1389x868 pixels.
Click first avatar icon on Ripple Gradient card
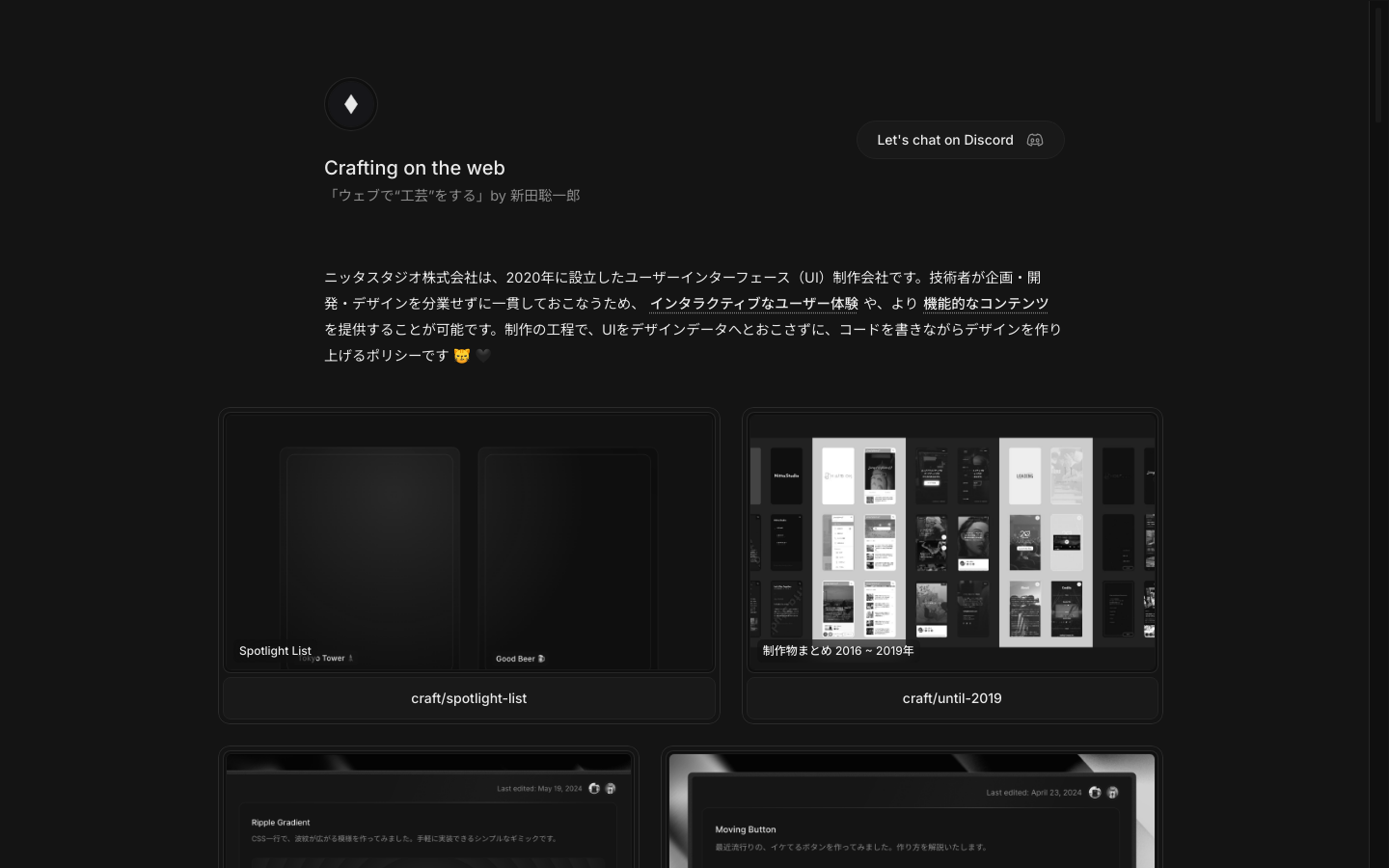click(x=594, y=788)
